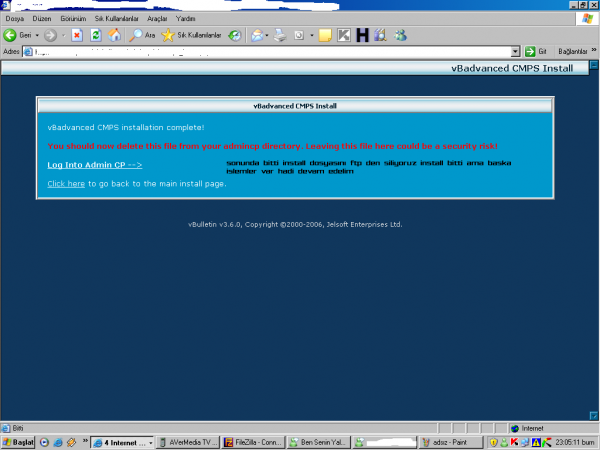Switch to AVerMedia TV taskbar window

click(x=188, y=442)
